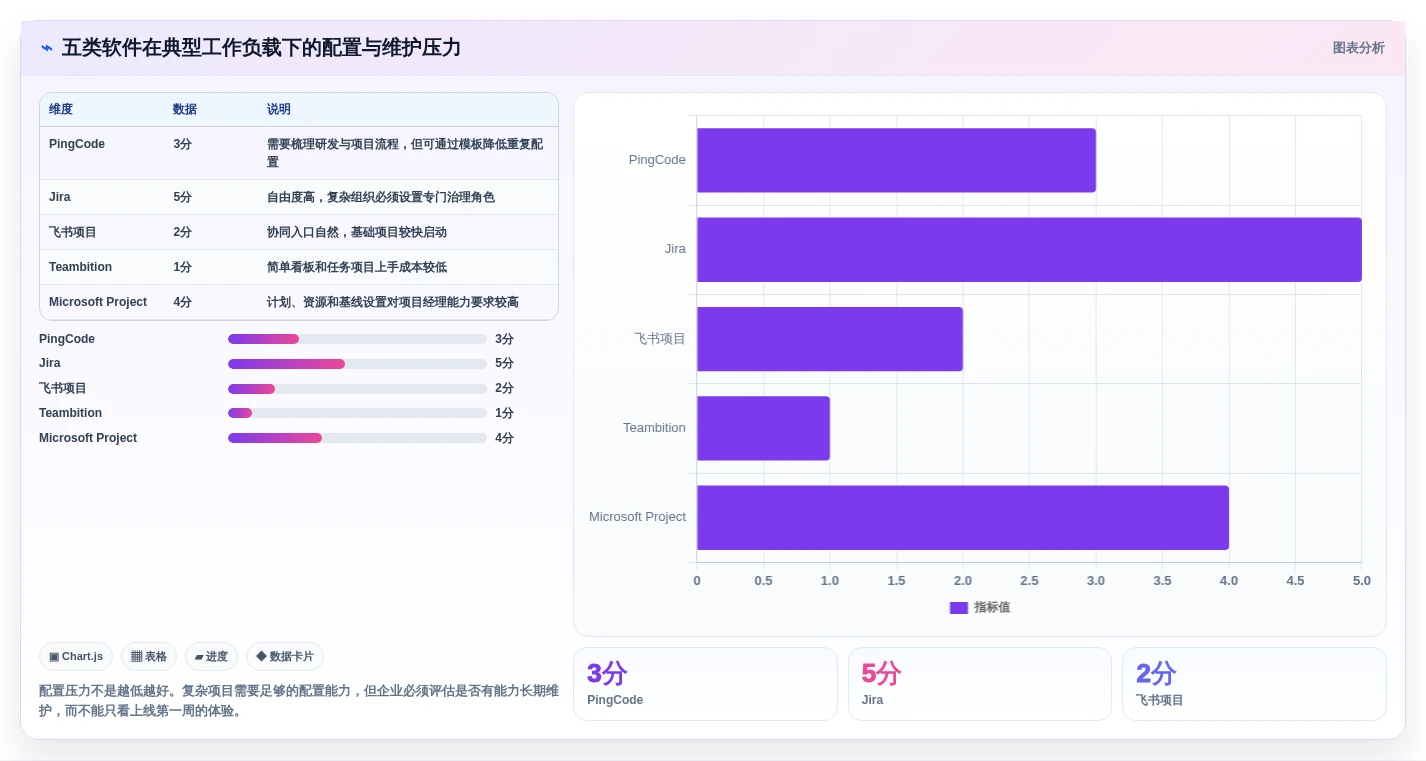
Task: Click the 2分 value beside 飞书项目 progress
Action: click(x=504, y=389)
